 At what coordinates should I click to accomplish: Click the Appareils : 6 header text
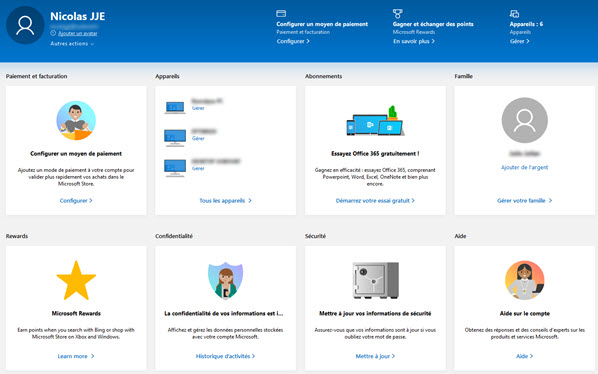coord(526,24)
